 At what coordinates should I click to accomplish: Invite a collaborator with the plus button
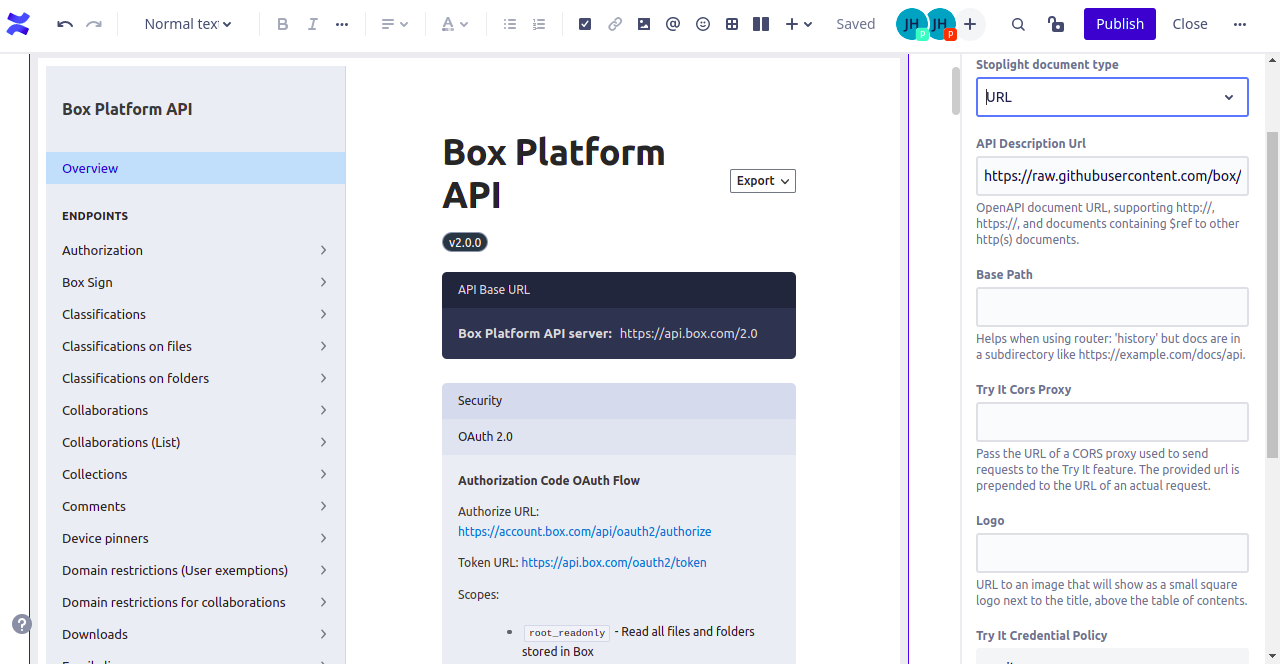[x=970, y=24]
